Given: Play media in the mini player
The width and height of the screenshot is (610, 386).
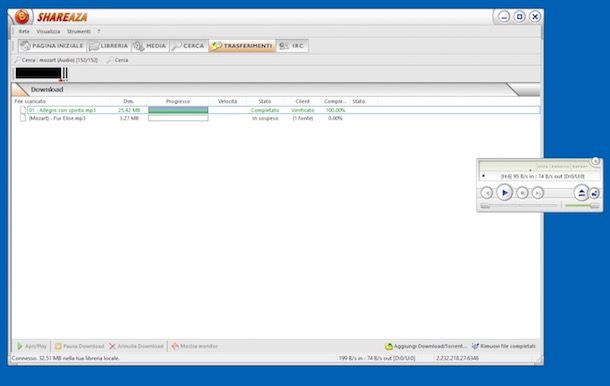Looking at the screenshot, I should coord(505,193).
